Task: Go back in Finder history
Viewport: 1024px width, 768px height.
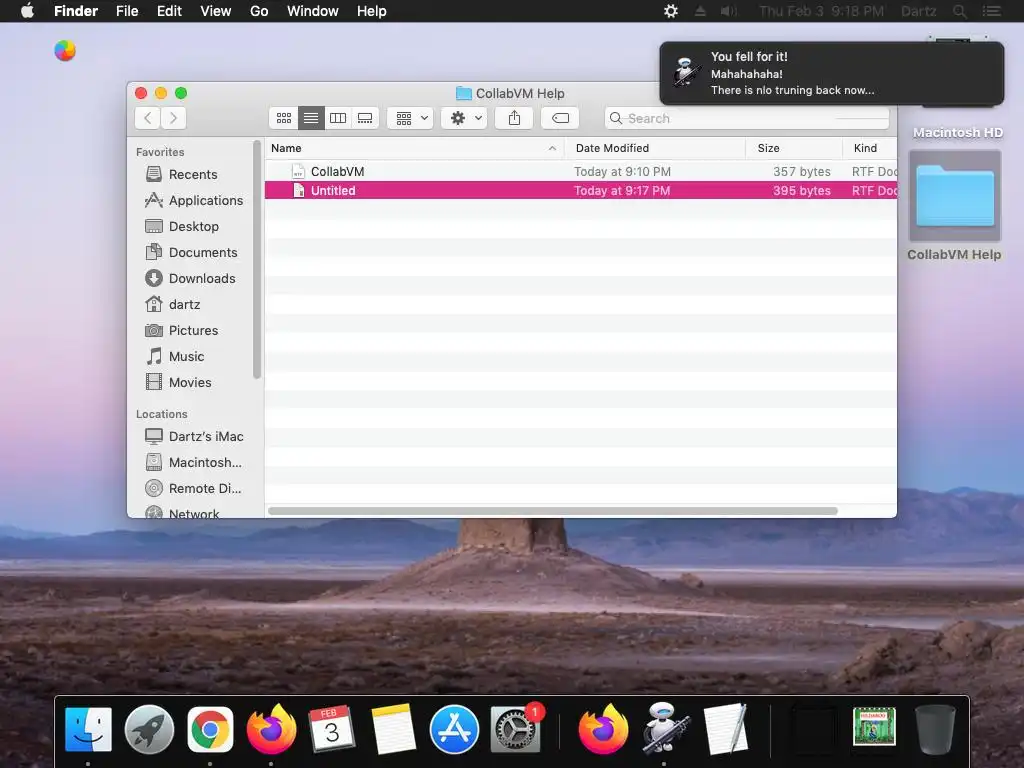Action: pos(148,118)
